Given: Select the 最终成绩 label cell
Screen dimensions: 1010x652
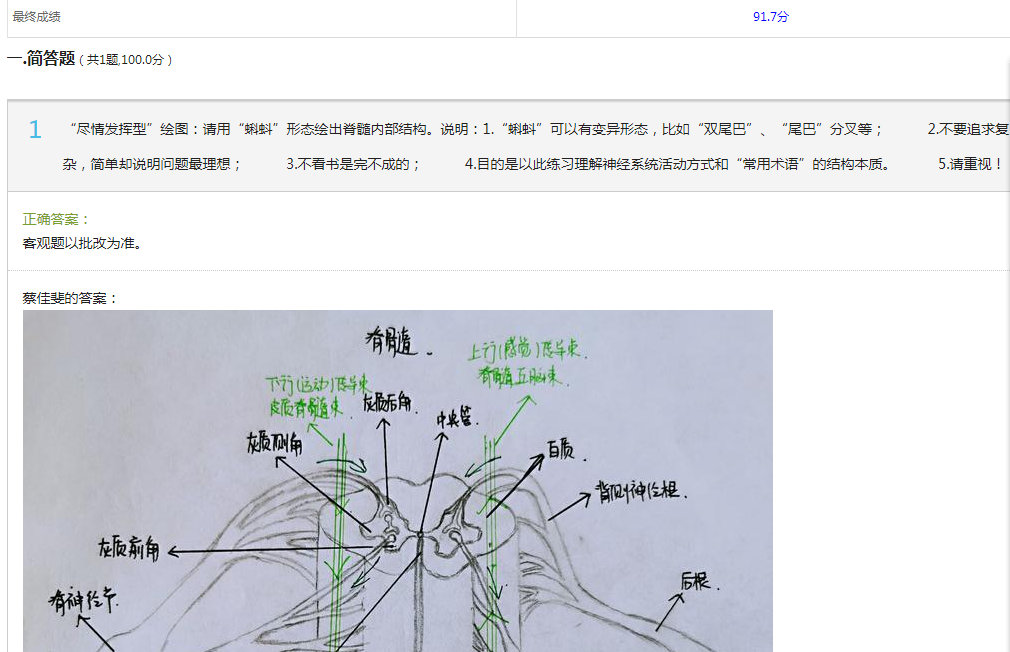Looking at the screenshot, I should tap(37, 17).
